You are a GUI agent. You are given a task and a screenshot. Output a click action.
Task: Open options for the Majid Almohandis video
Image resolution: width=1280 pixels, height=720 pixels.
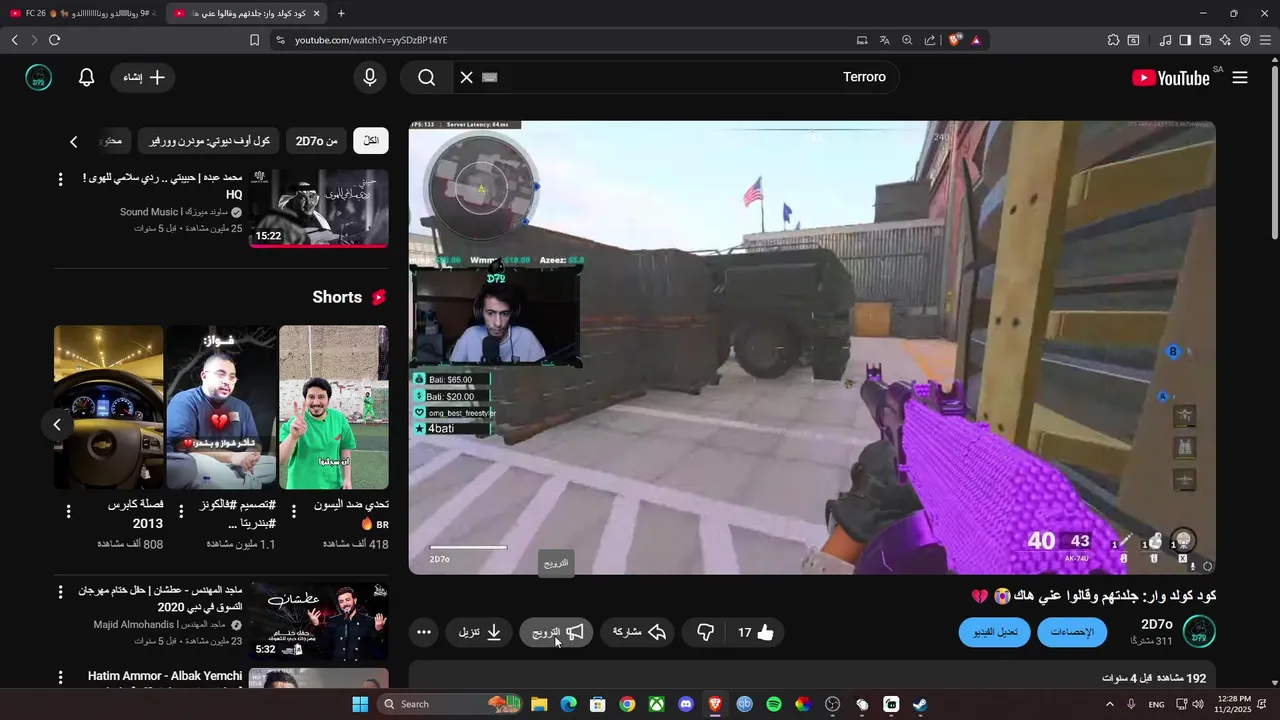tap(60, 593)
